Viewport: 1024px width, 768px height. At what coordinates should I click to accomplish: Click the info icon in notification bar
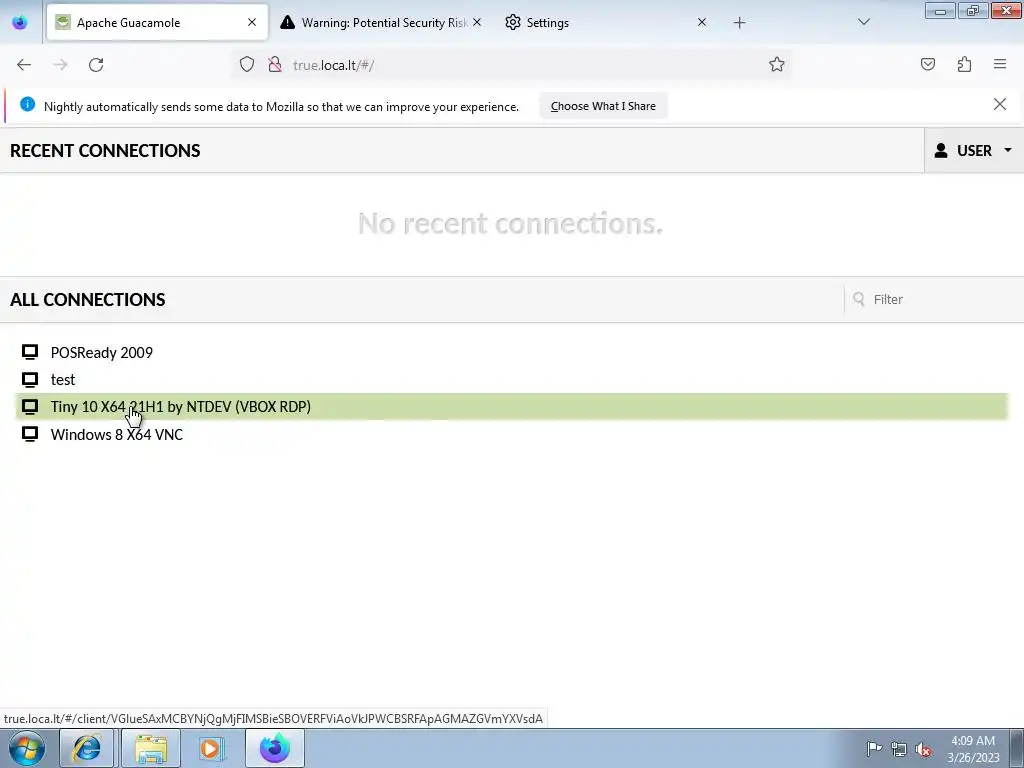click(x=27, y=104)
